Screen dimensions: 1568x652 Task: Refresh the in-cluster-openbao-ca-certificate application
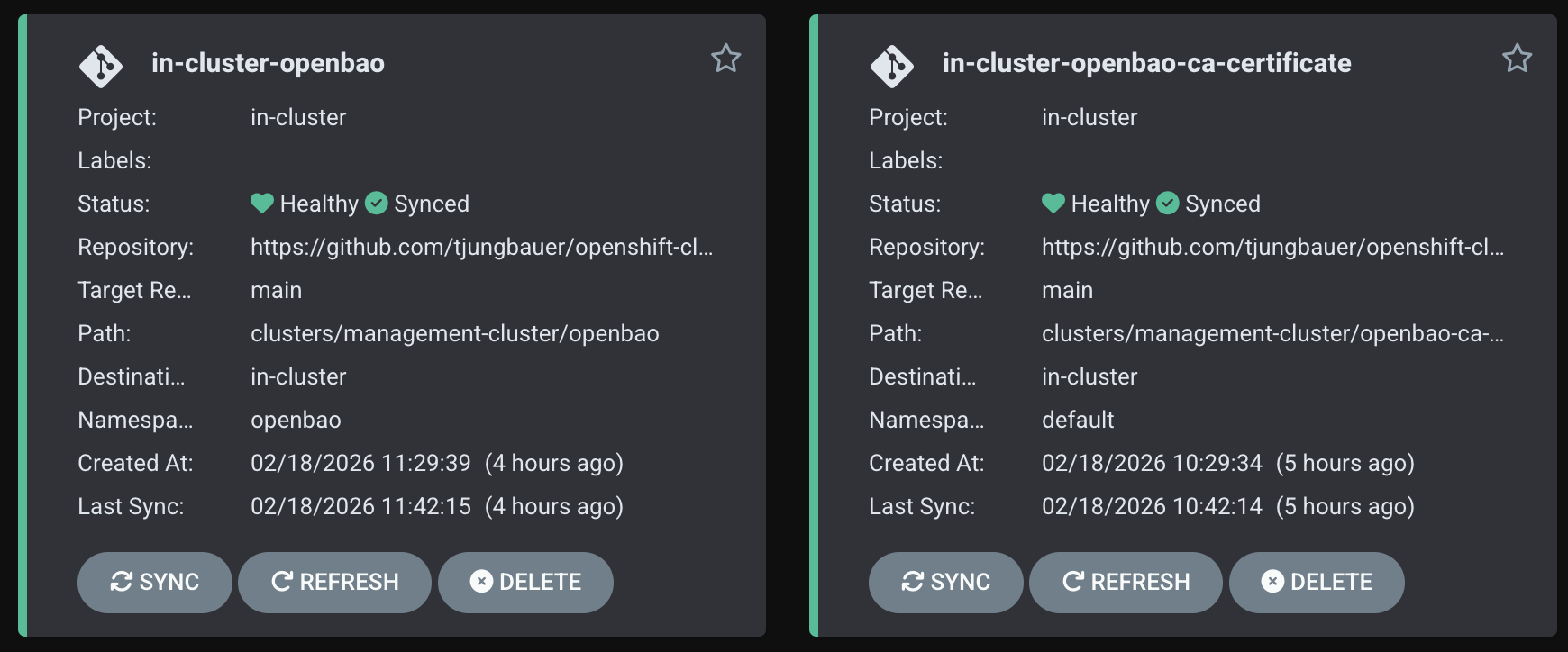coord(1126,583)
